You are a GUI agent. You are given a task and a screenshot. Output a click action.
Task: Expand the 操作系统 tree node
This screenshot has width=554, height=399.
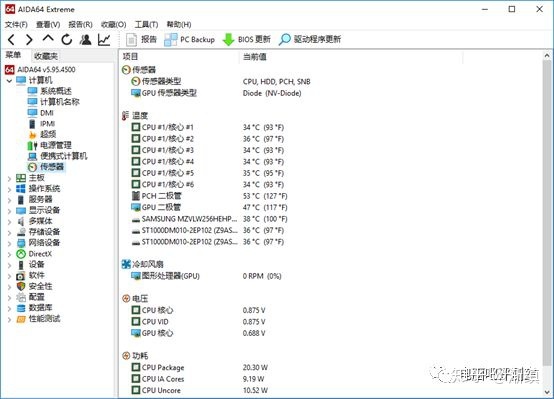tap(9, 189)
